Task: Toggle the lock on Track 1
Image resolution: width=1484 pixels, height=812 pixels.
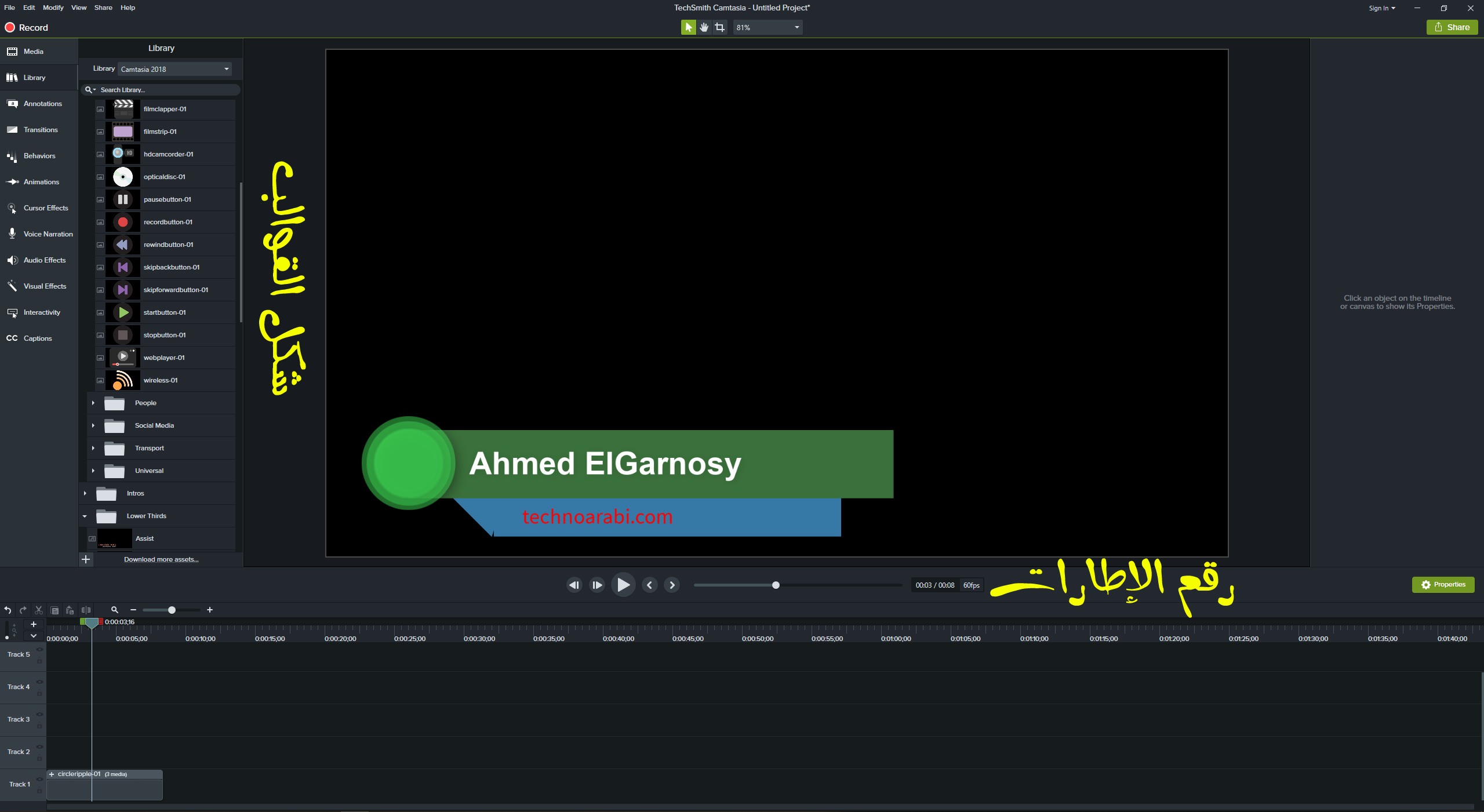Action: 39,791
